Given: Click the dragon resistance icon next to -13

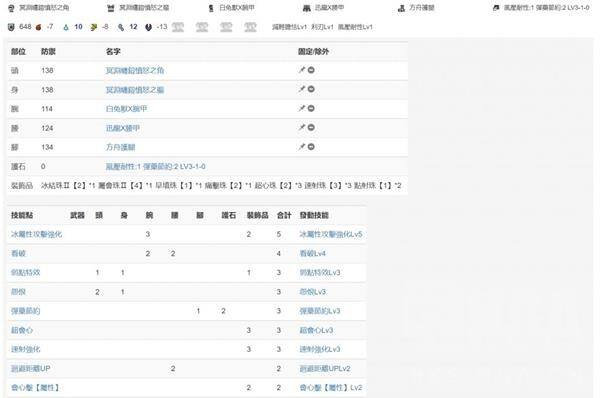Looking at the screenshot, I should click(148, 27).
